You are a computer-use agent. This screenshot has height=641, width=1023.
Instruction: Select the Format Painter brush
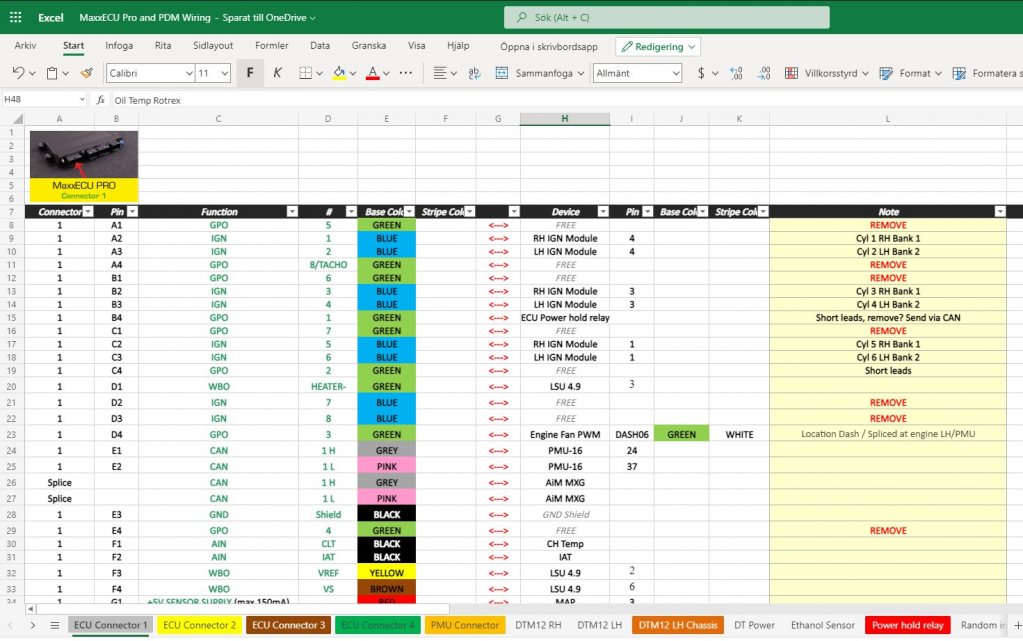tap(86, 73)
